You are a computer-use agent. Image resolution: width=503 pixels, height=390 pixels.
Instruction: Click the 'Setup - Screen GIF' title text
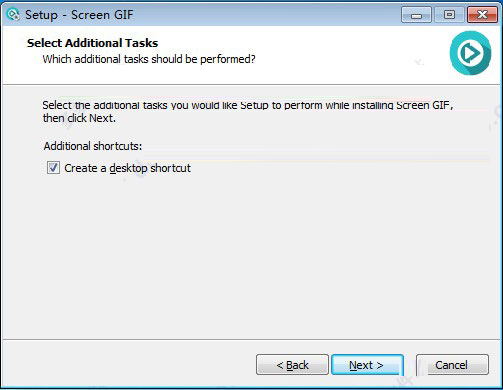79,15
